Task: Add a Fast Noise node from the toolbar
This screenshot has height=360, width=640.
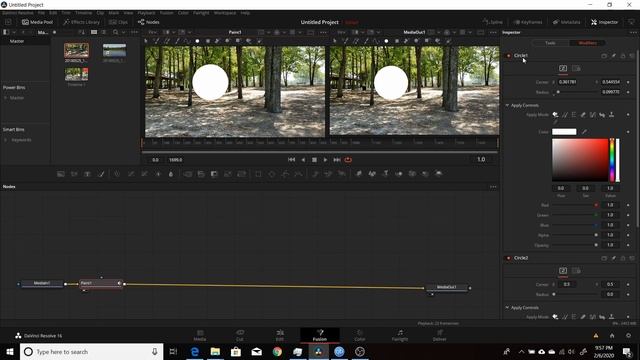Action: (x=74, y=174)
